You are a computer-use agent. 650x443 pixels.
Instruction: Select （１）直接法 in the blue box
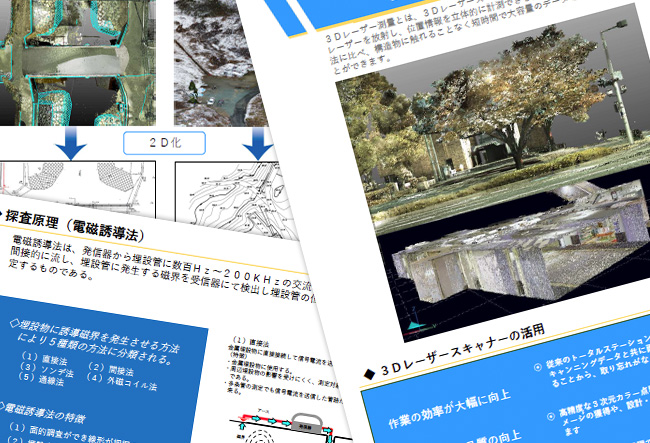tap(44, 358)
